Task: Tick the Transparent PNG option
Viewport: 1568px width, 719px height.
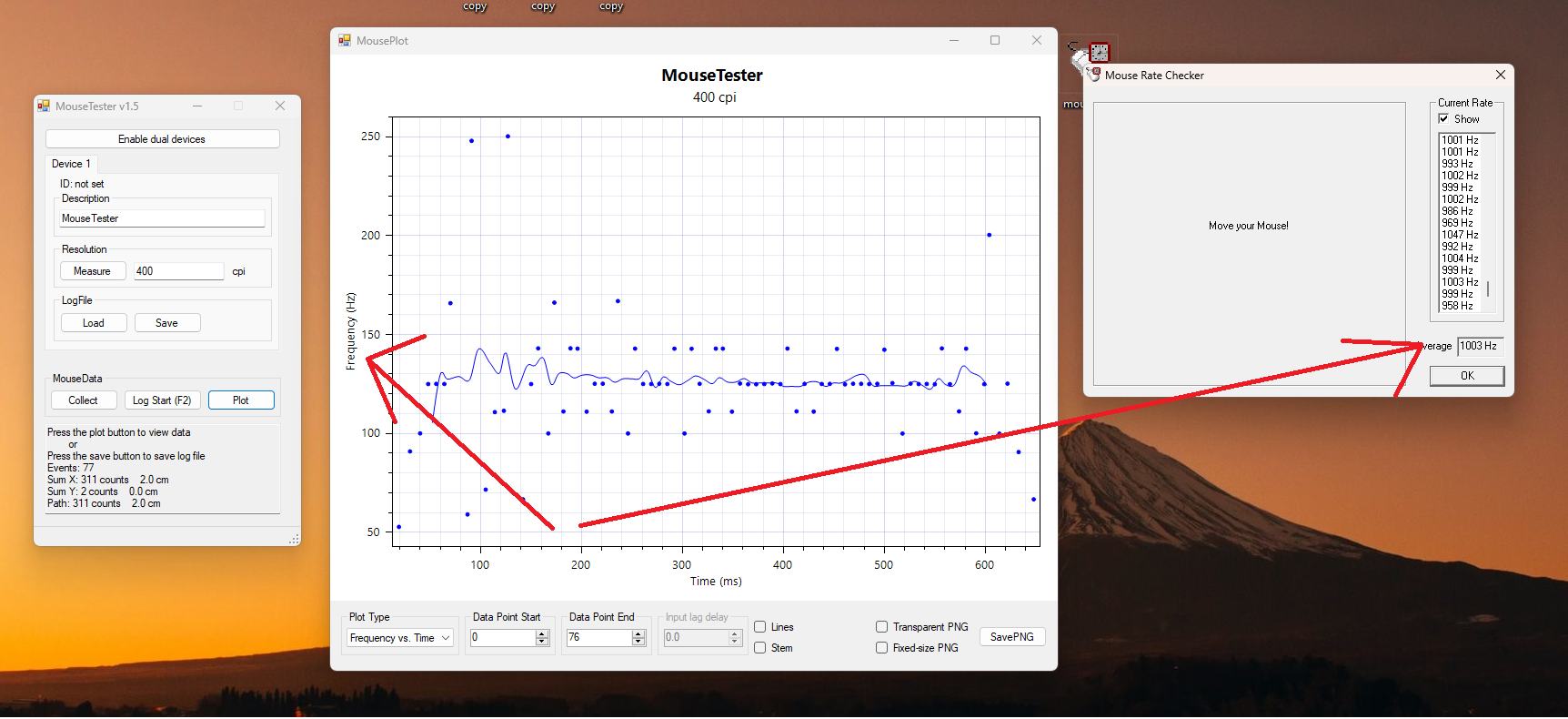Action: point(882,627)
